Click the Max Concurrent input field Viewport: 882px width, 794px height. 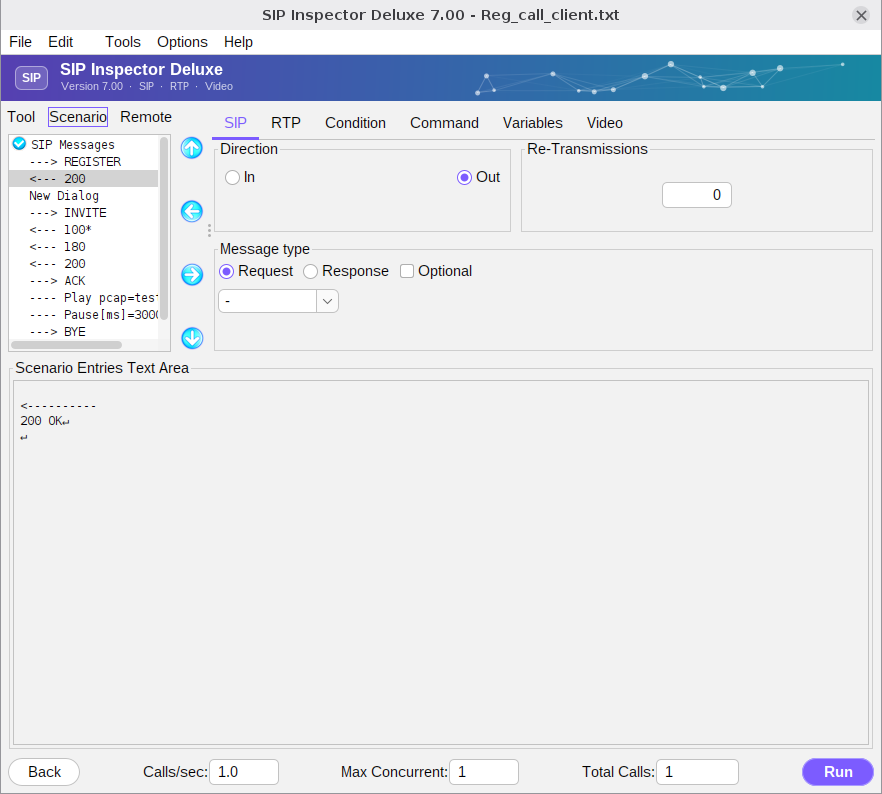coord(484,772)
